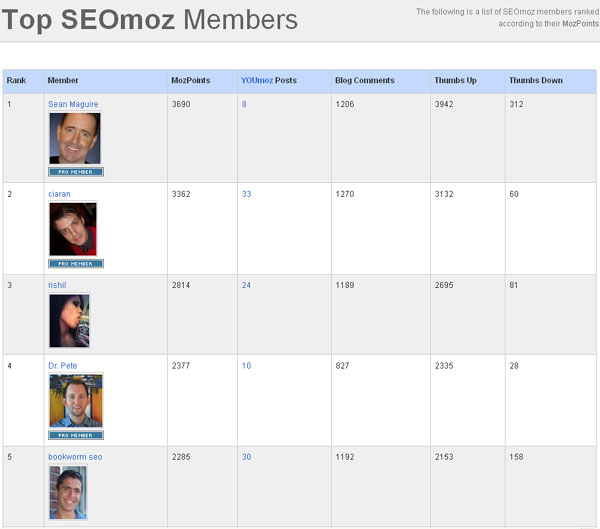Viewport: 600px width, 529px height.
Task: Select bookworm seo's avatar thumbnail
Action: pos(68,491)
